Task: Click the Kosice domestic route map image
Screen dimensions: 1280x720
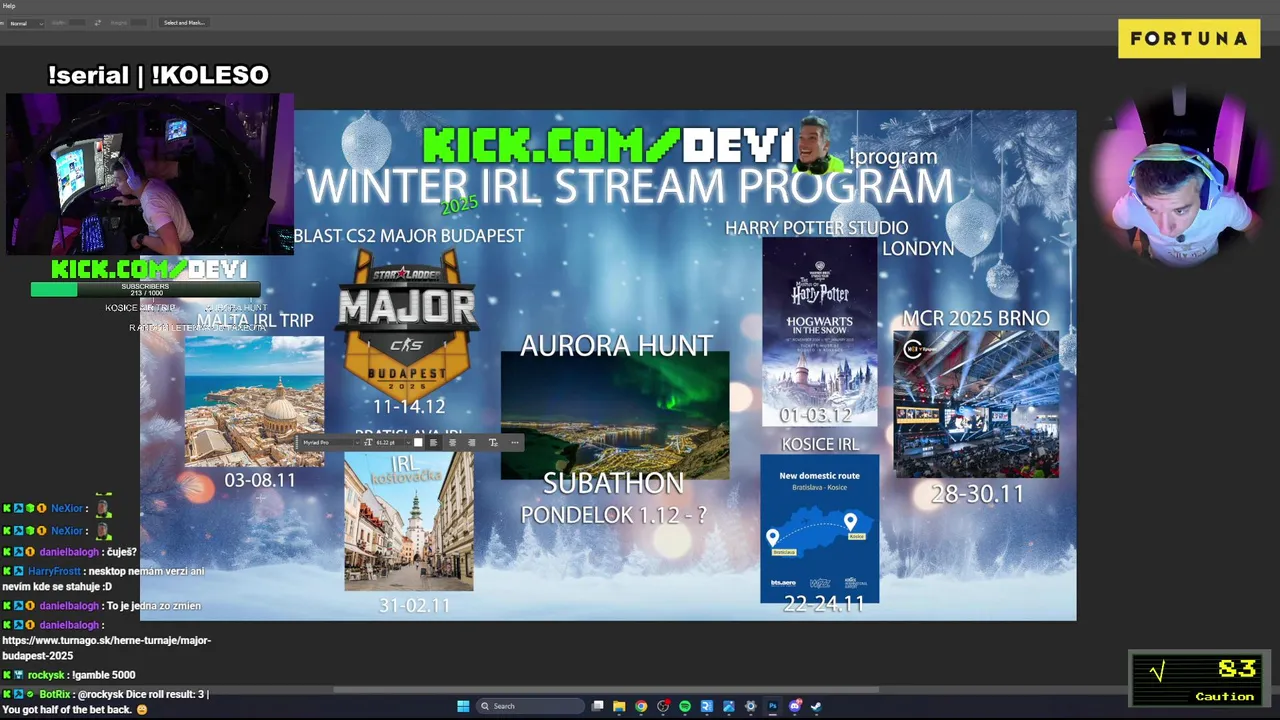Action: coord(820,528)
